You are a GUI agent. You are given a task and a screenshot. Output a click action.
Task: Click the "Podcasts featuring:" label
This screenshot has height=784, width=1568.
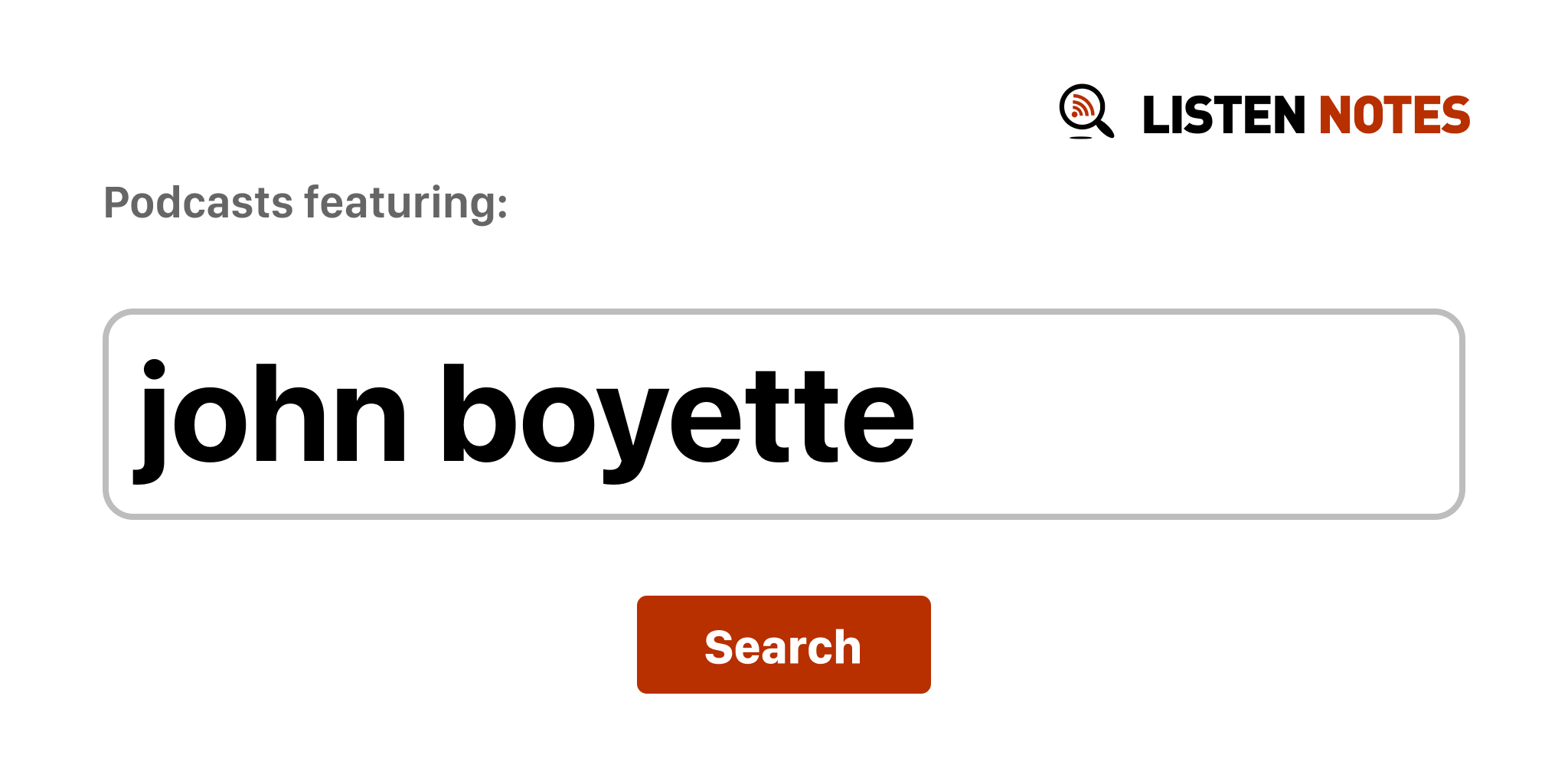coord(305,203)
